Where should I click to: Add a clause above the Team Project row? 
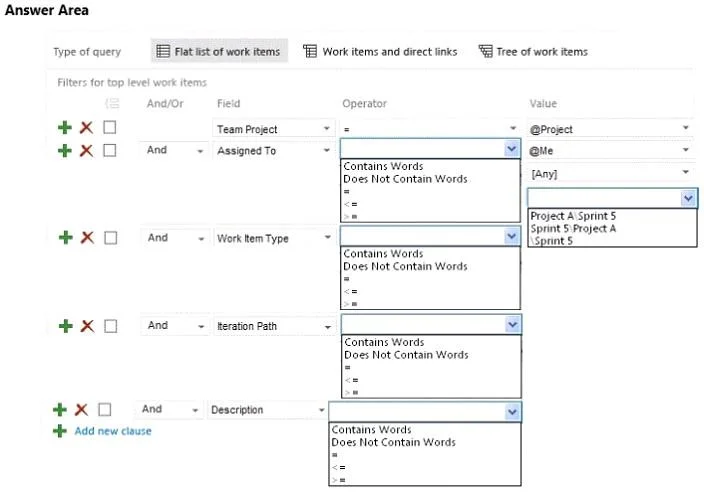click(65, 127)
